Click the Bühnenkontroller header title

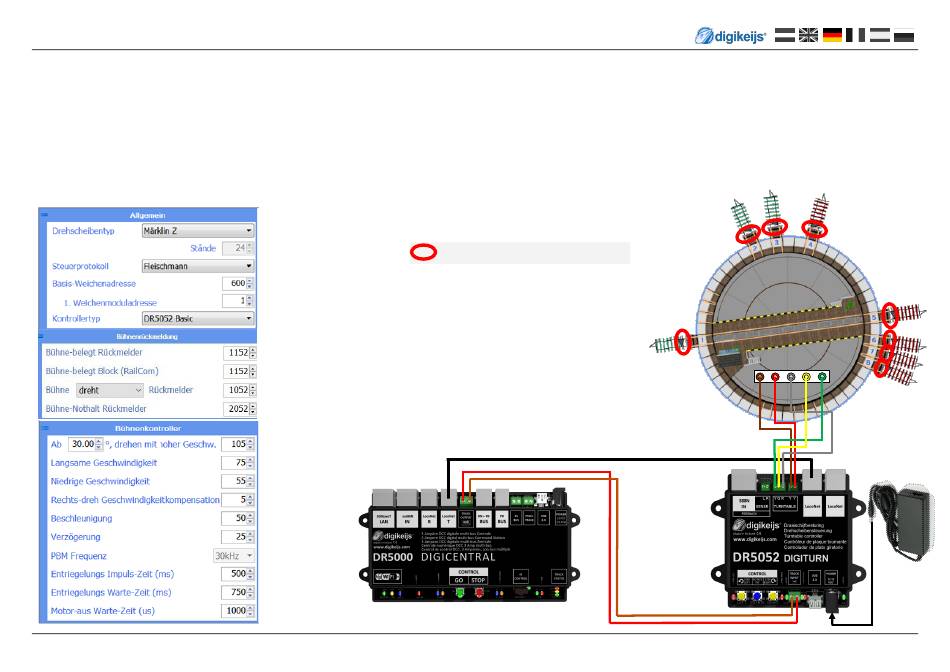tap(148, 428)
